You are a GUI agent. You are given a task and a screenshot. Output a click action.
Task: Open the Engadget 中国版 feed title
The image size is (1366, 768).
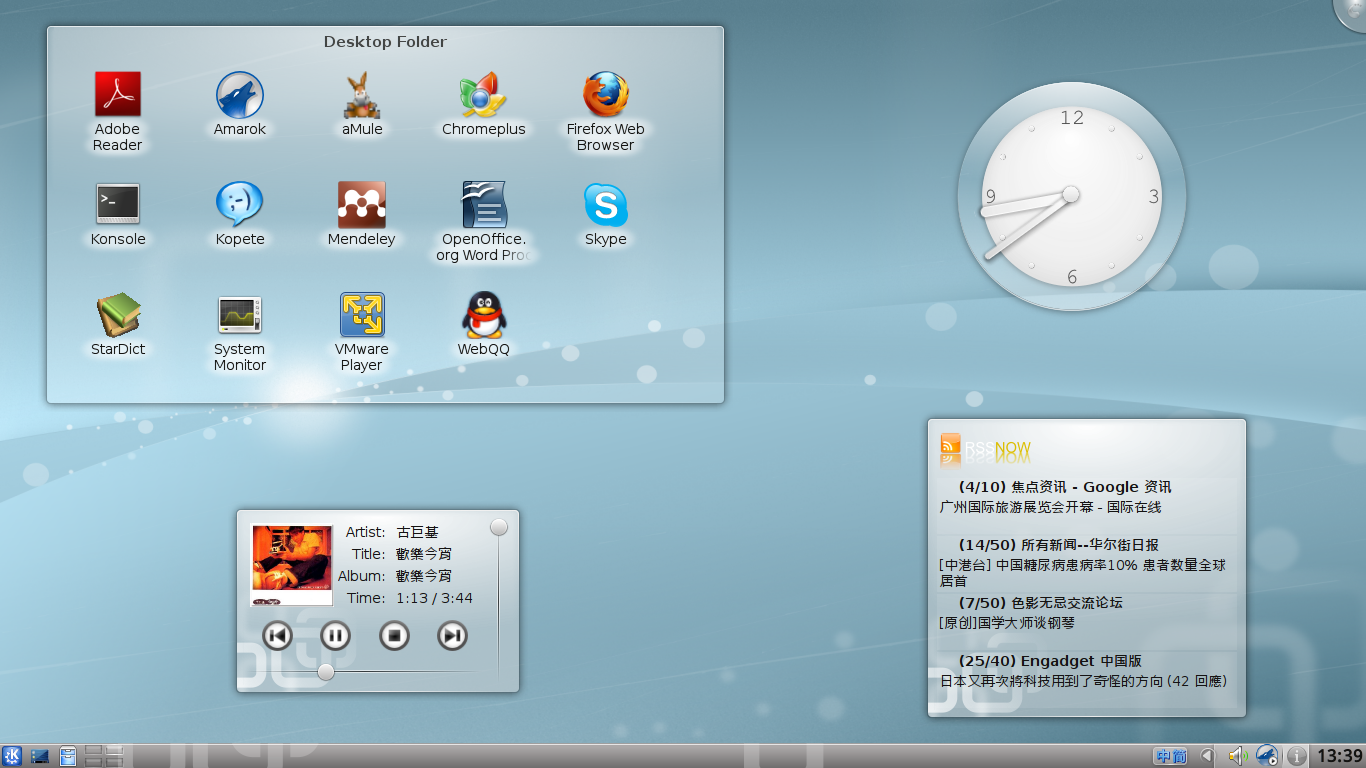click(x=1050, y=661)
